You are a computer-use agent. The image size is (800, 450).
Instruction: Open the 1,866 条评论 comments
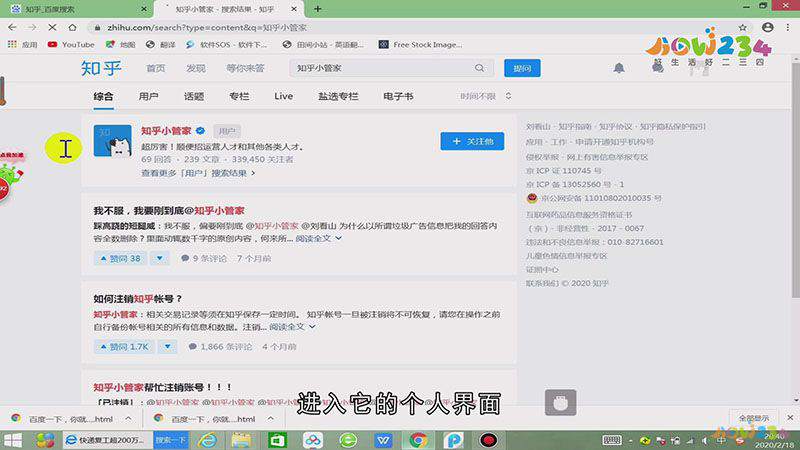(x=220, y=346)
